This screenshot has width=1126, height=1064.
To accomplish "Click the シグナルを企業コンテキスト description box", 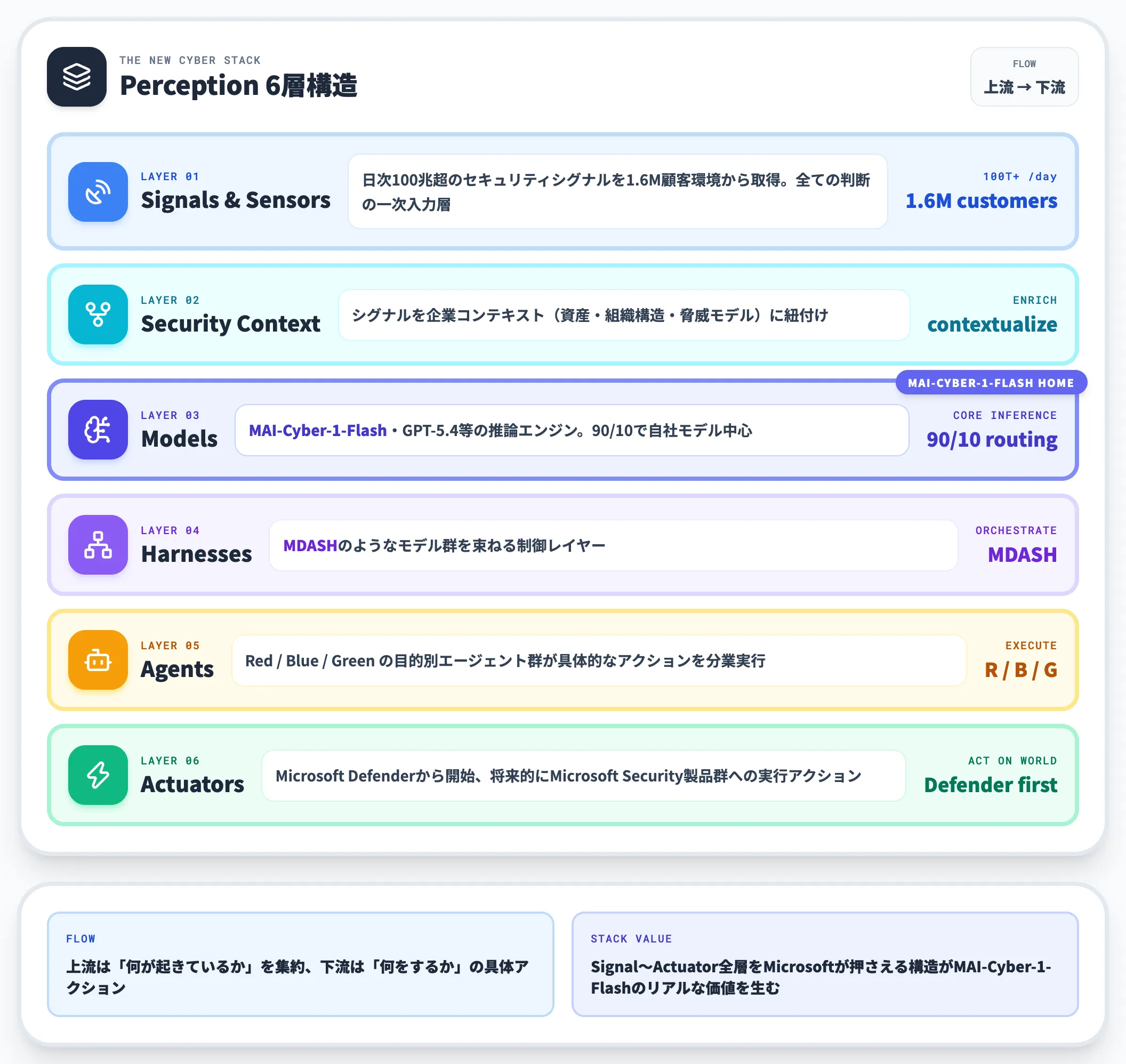I will (624, 315).
